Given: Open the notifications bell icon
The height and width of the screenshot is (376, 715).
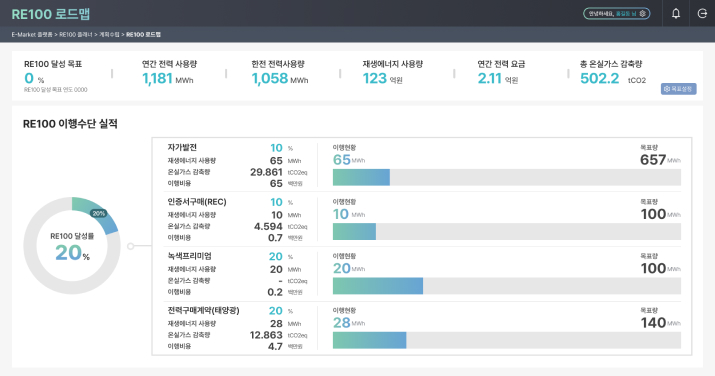Looking at the screenshot, I should pos(676,14).
